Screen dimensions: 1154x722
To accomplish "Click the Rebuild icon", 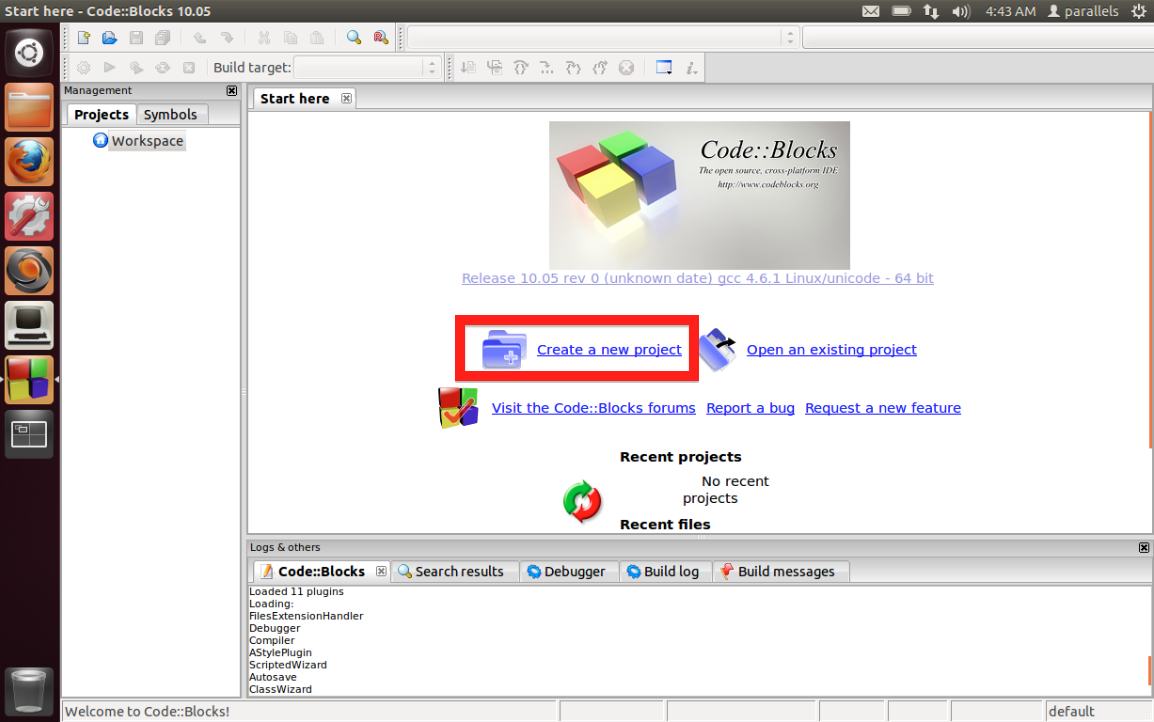I will pyautogui.click(x=163, y=68).
